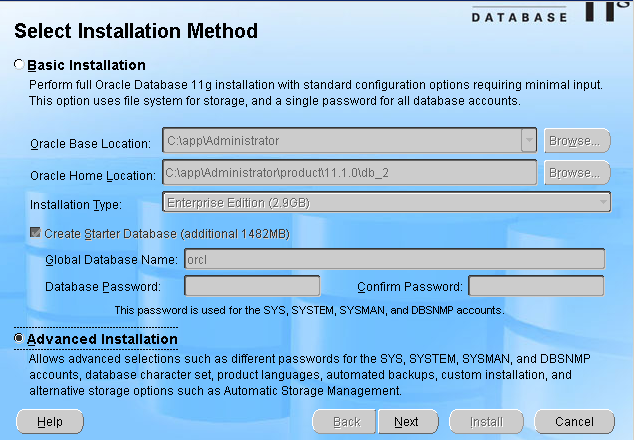Proceed with the Next button

point(408,422)
